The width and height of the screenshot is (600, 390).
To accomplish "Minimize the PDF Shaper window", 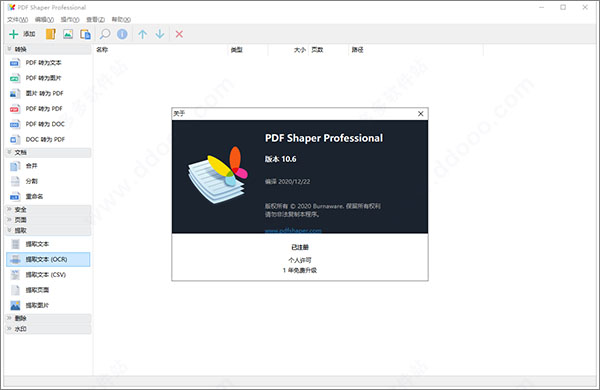I will [x=541, y=7].
